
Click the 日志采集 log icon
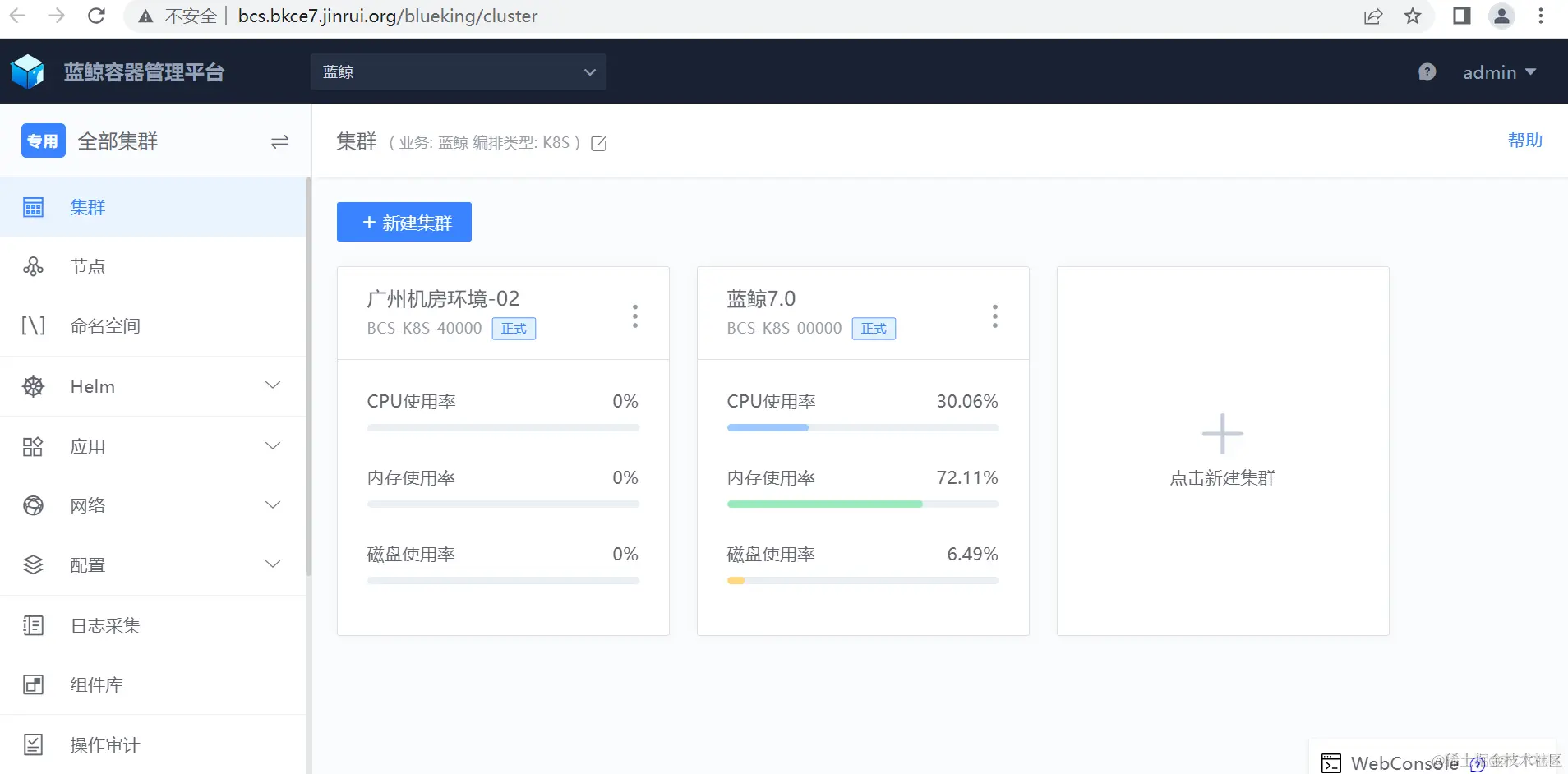[x=34, y=625]
